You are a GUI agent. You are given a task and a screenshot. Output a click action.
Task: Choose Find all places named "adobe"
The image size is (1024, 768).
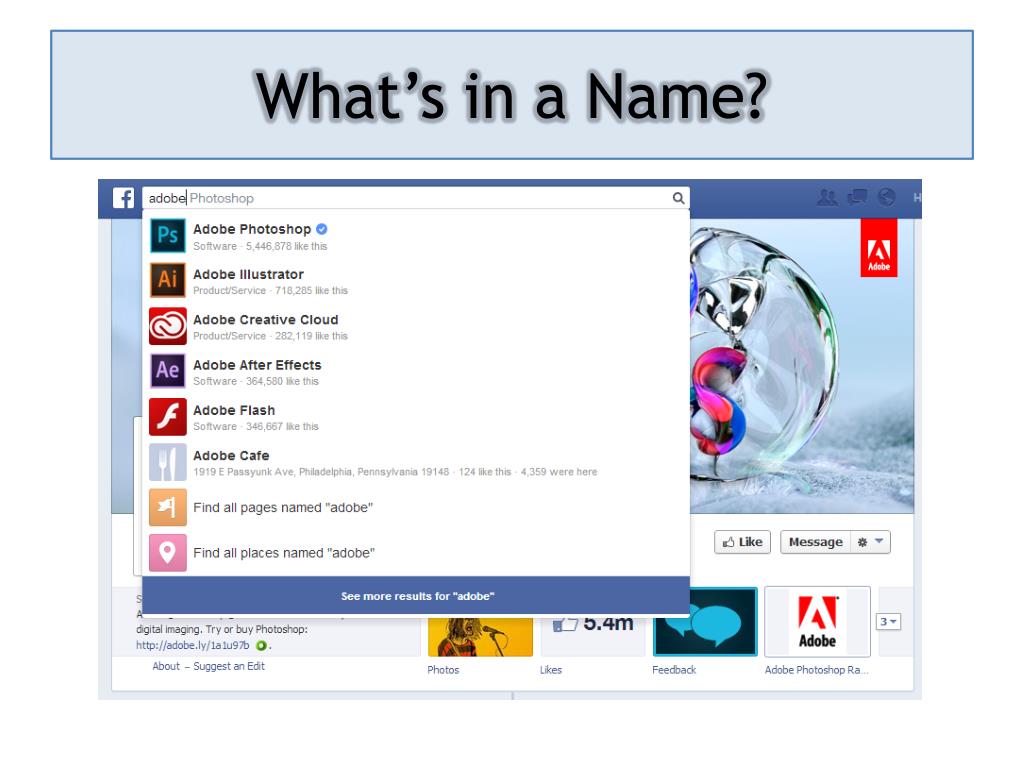pos(416,552)
